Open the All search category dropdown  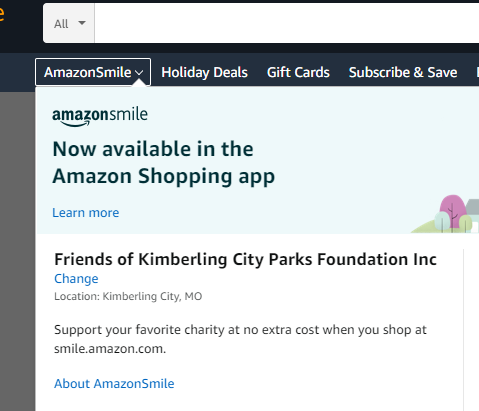69,23
